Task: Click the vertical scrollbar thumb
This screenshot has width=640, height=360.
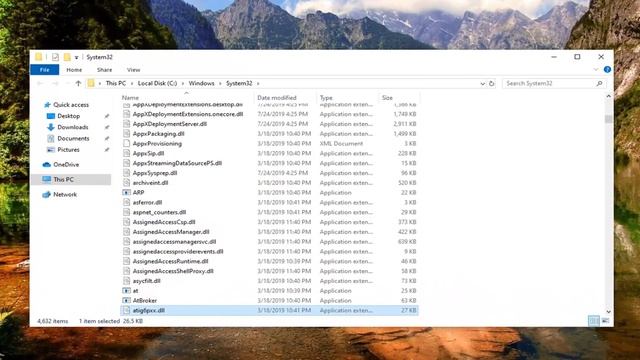Action: pos(608,119)
